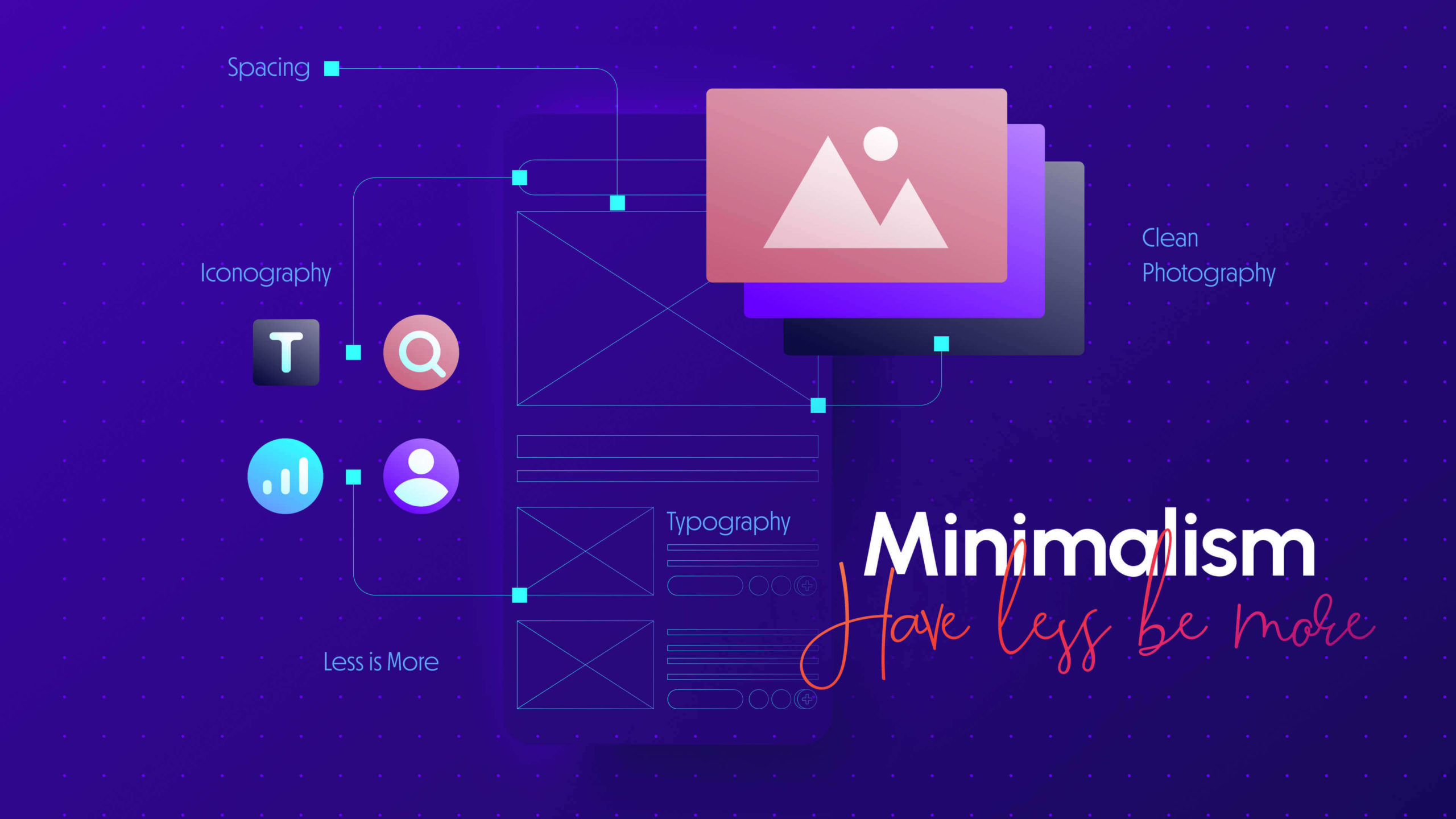
Task: Open the Iconography menu section
Action: tap(266, 272)
